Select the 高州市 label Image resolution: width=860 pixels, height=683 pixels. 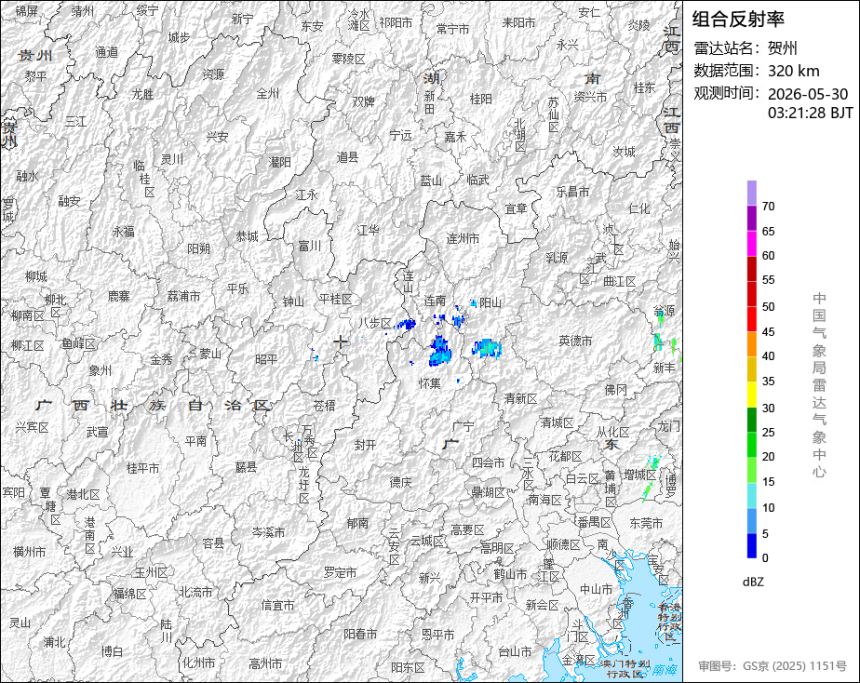pyautogui.click(x=265, y=664)
